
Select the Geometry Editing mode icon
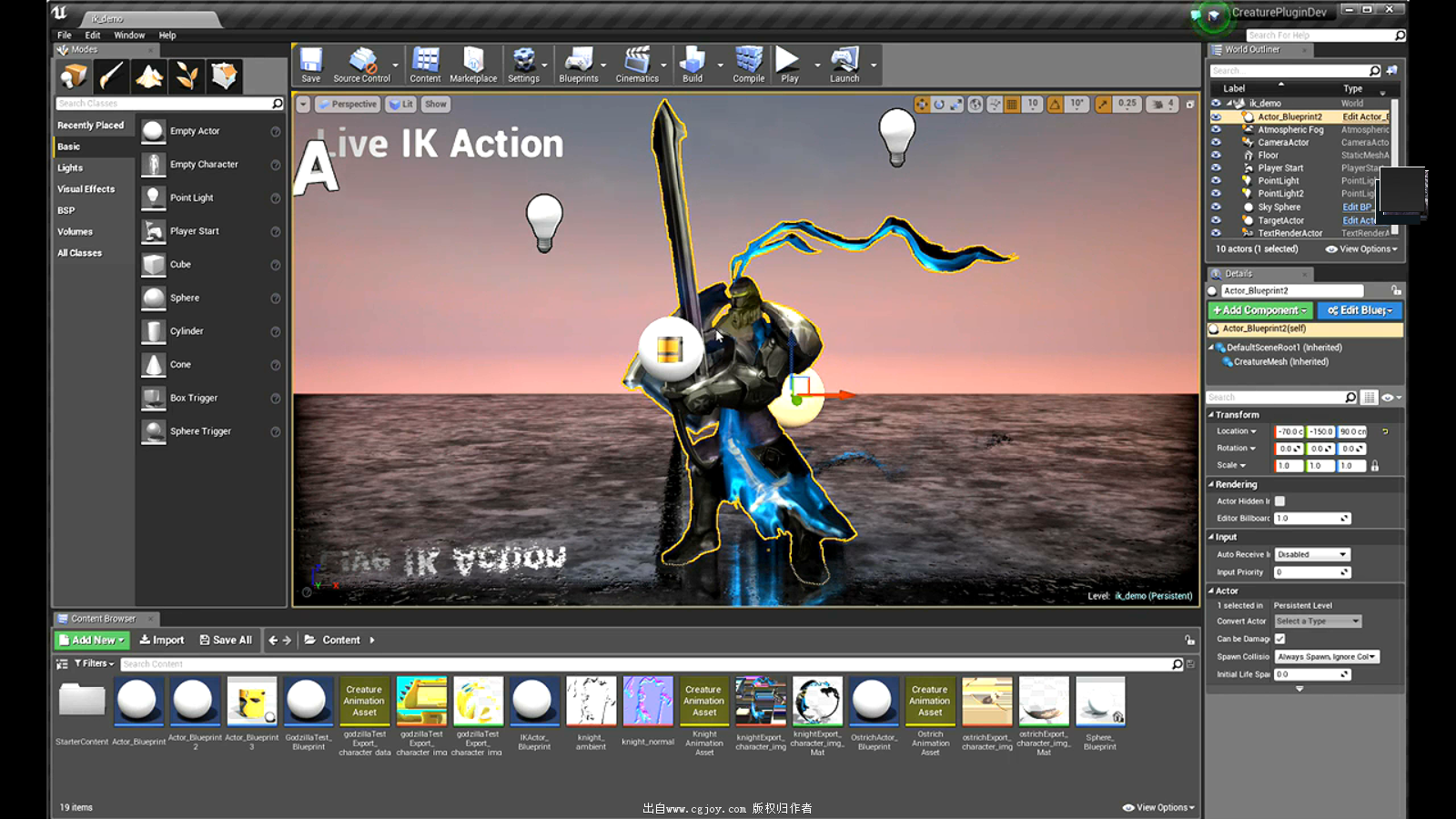pos(224,76)
